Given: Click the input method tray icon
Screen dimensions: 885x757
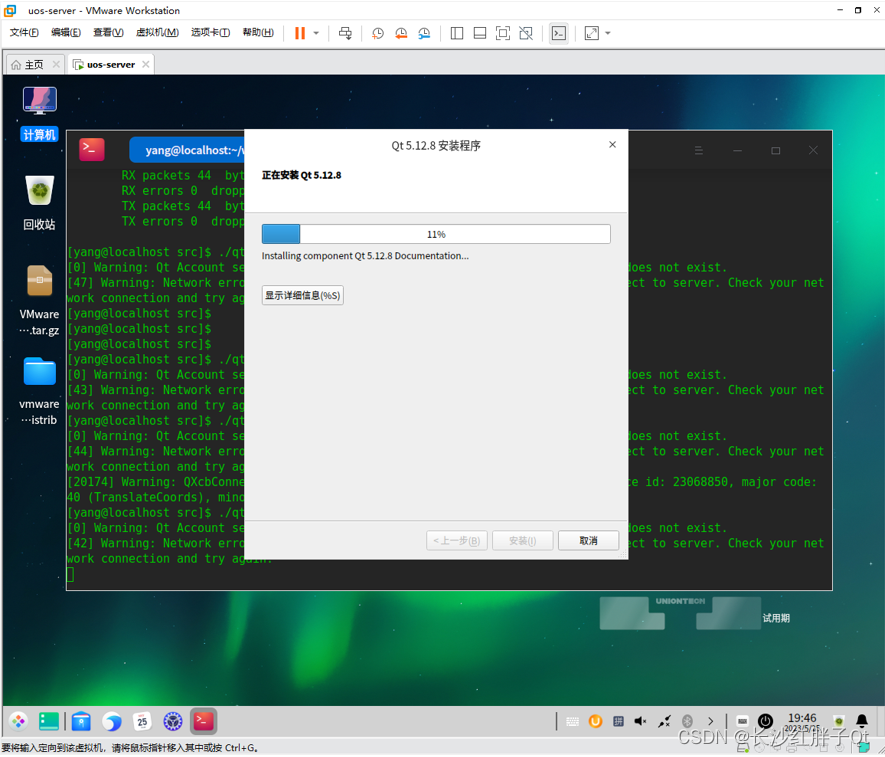Looking at the screenshot, I should 618,721.
